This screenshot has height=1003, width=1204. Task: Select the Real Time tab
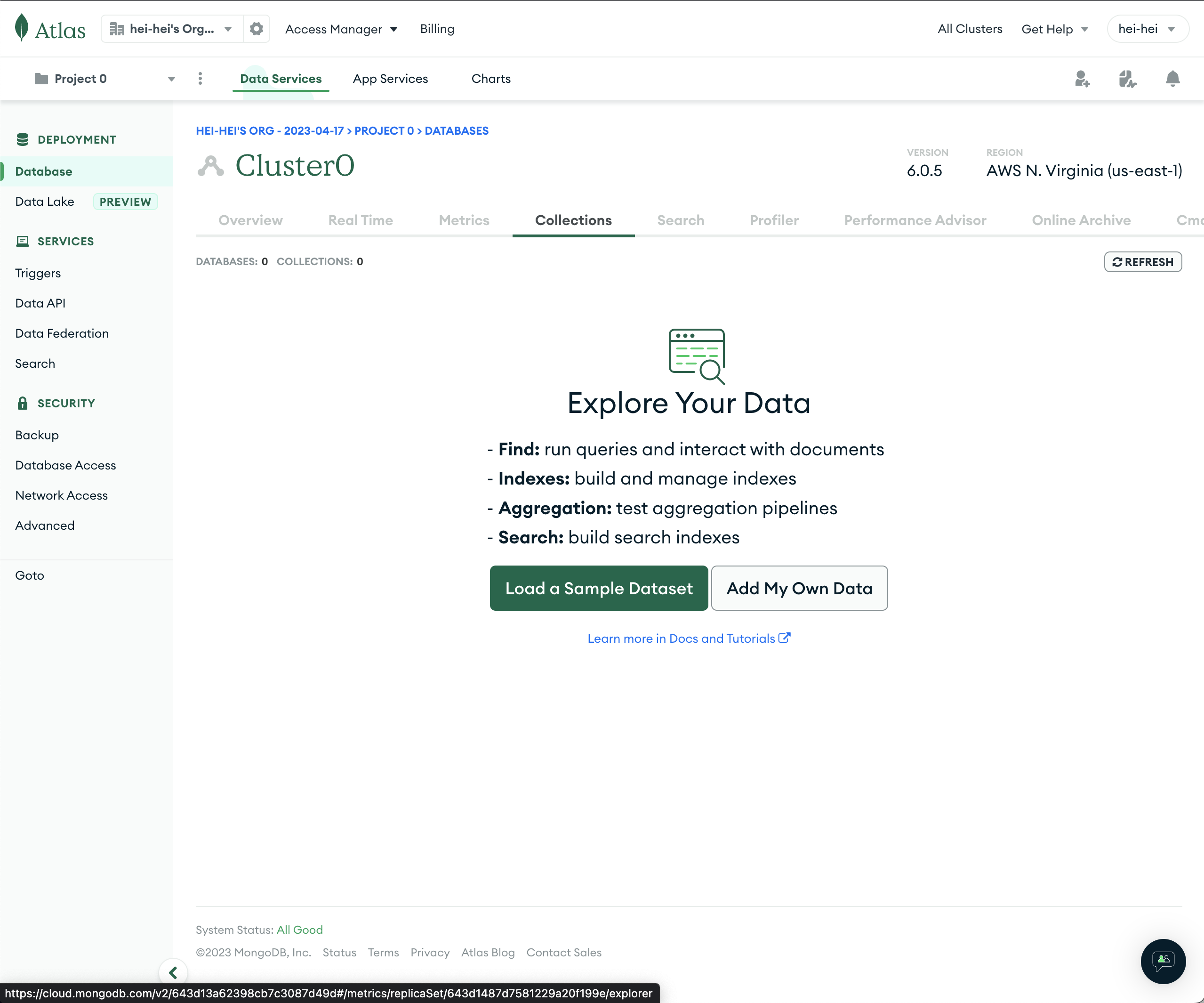coord(361,220)
